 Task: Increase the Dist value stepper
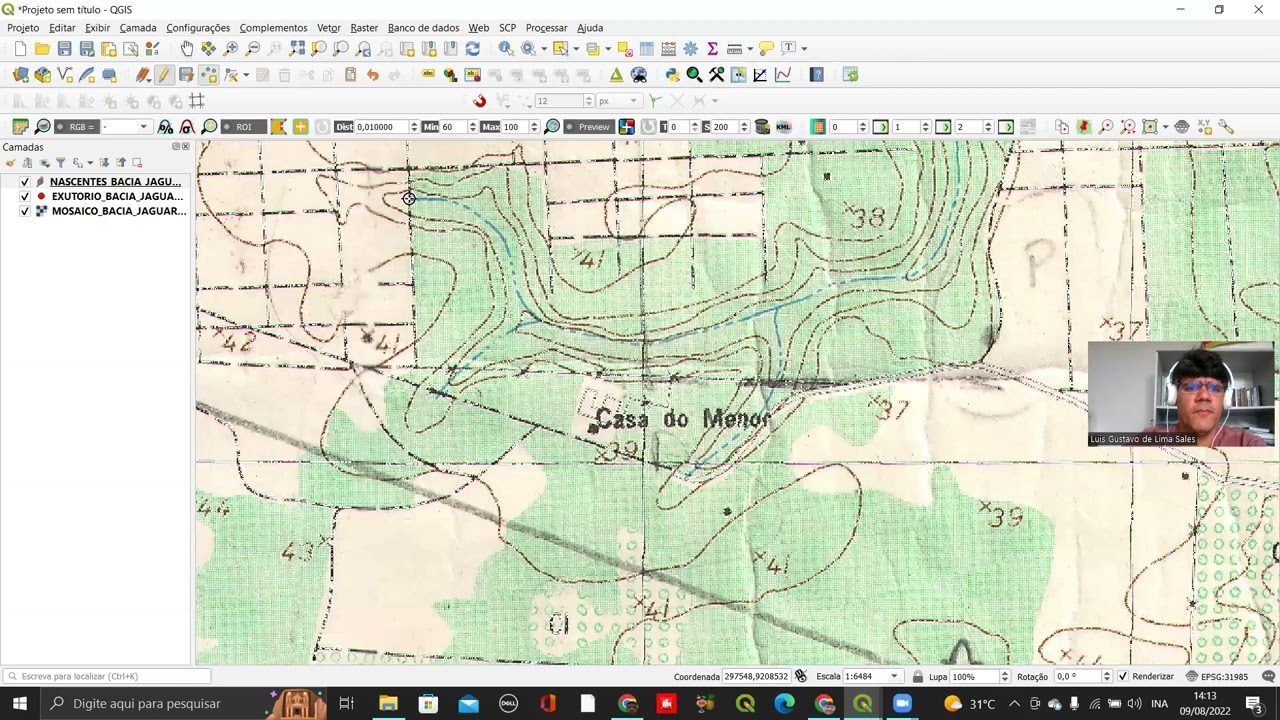[414, 124]
